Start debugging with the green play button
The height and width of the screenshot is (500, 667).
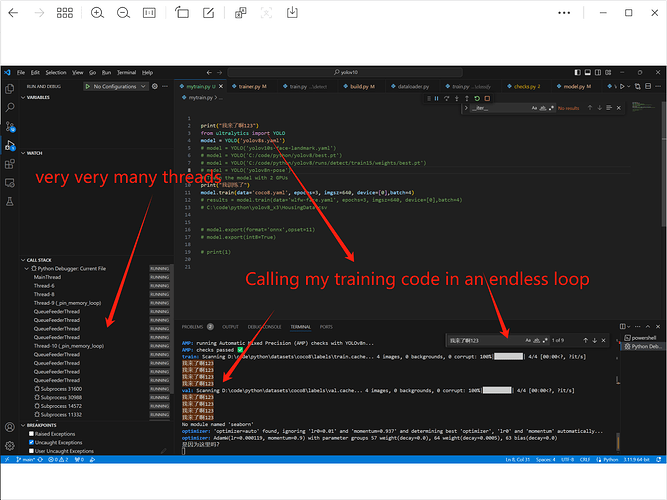[x=88, y=86]
